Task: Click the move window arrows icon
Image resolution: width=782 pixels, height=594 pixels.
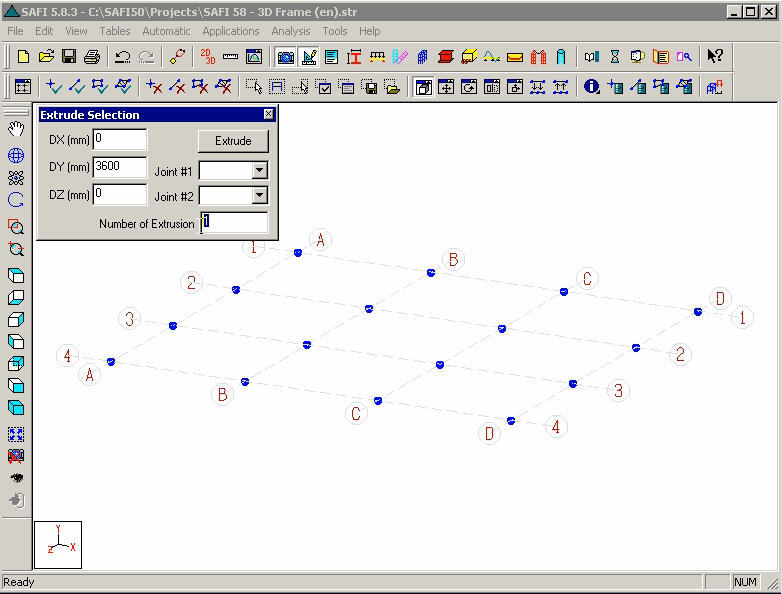Action: [446, 87]
